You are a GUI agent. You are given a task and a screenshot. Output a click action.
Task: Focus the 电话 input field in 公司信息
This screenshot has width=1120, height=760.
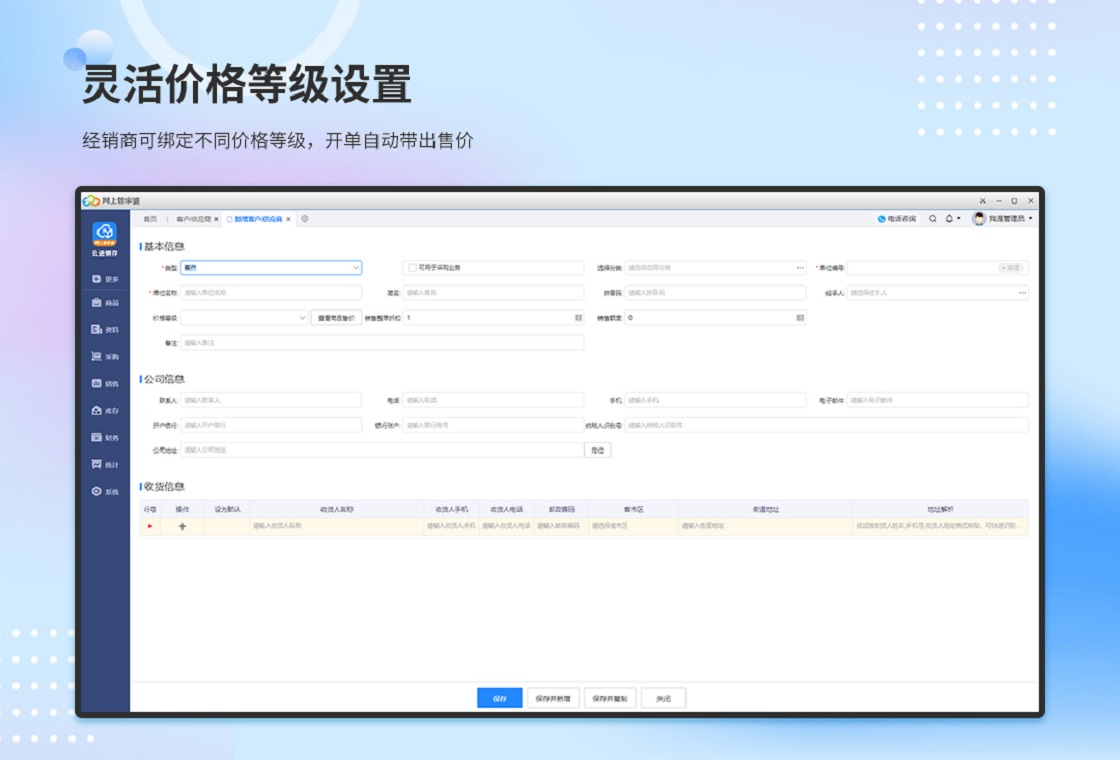coord(493,400)
